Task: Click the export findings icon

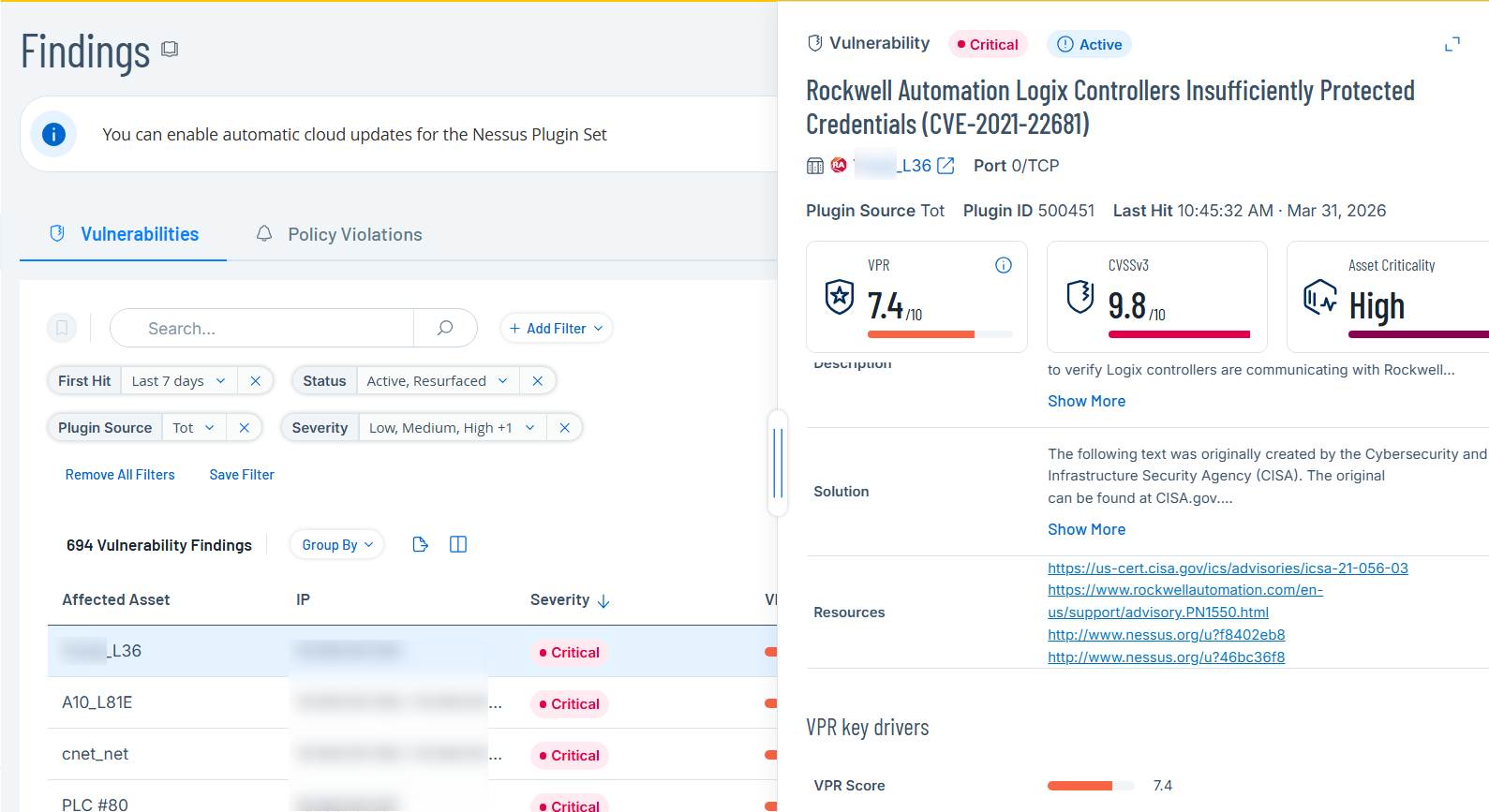Action: click(x=421, y=545)
